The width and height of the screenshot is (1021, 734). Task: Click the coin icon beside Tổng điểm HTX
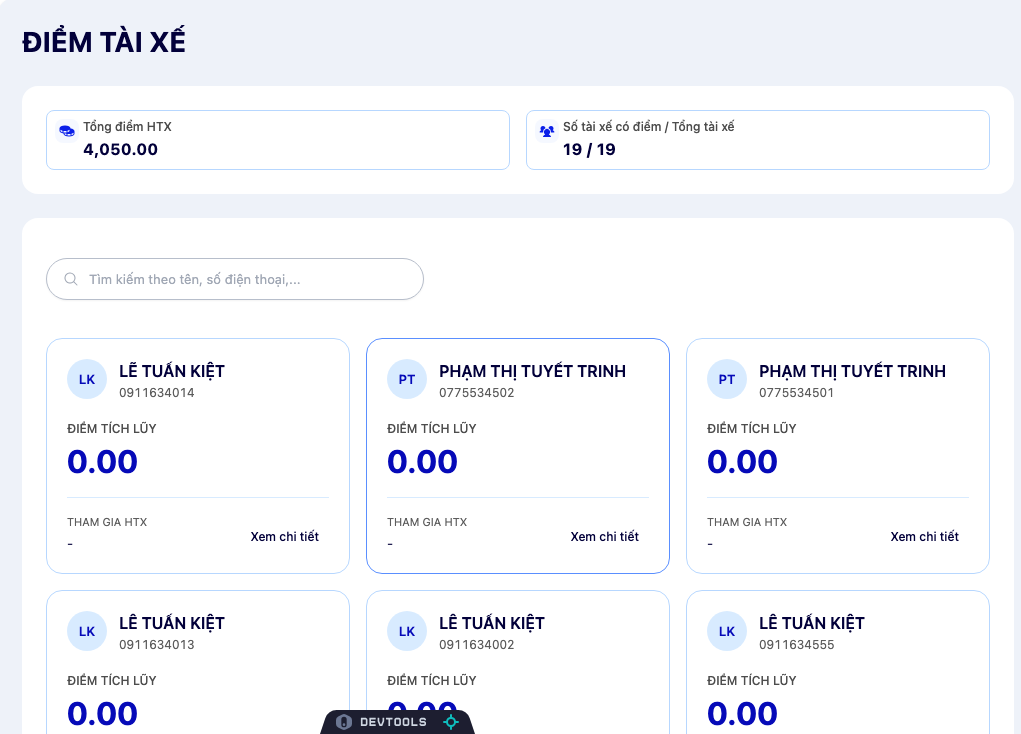(67, 131)
